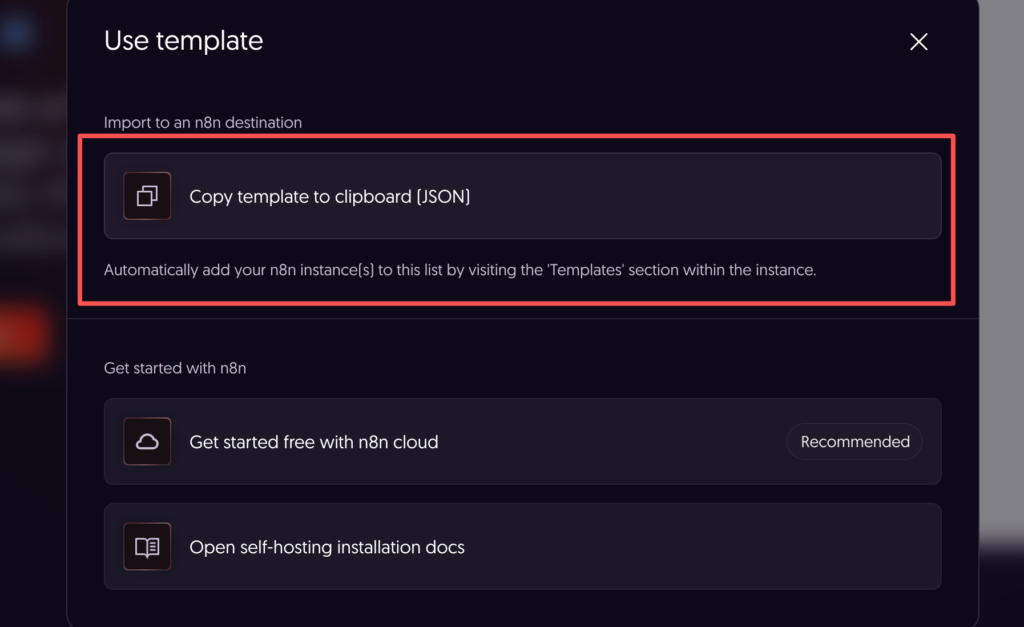The image size is (1024, 627).
Task: Click the blurred orange button behind the dialog
Action: [22, 337]
